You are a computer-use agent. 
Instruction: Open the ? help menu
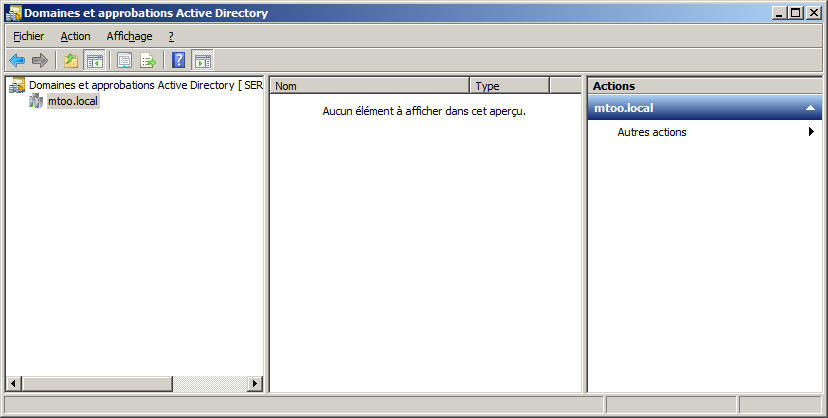point(171,36)
